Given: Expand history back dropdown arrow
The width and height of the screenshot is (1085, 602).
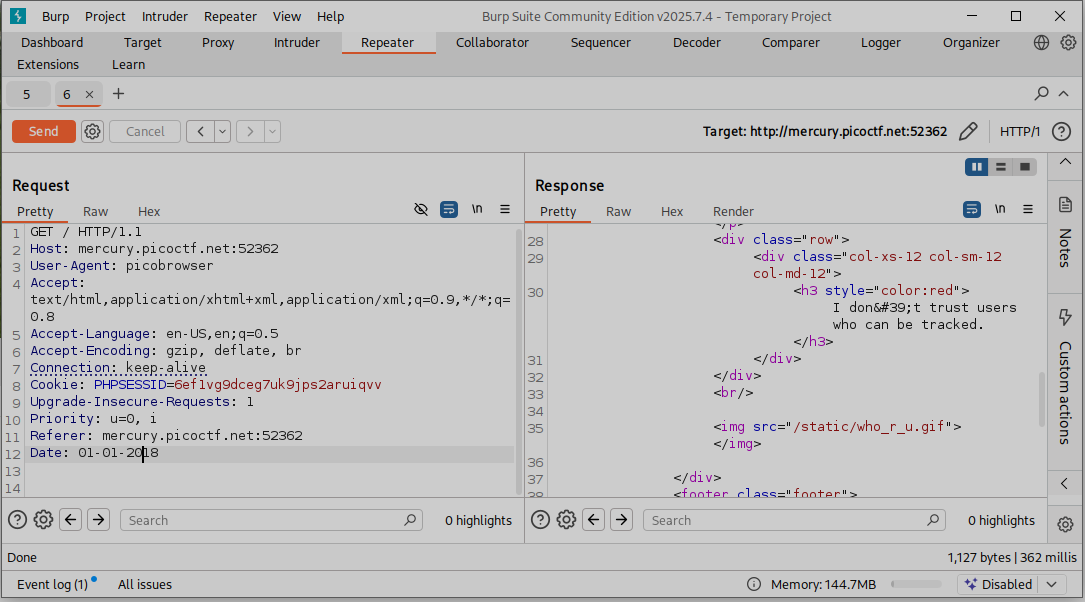Looking at the screenshot, I should coord(222,131).
